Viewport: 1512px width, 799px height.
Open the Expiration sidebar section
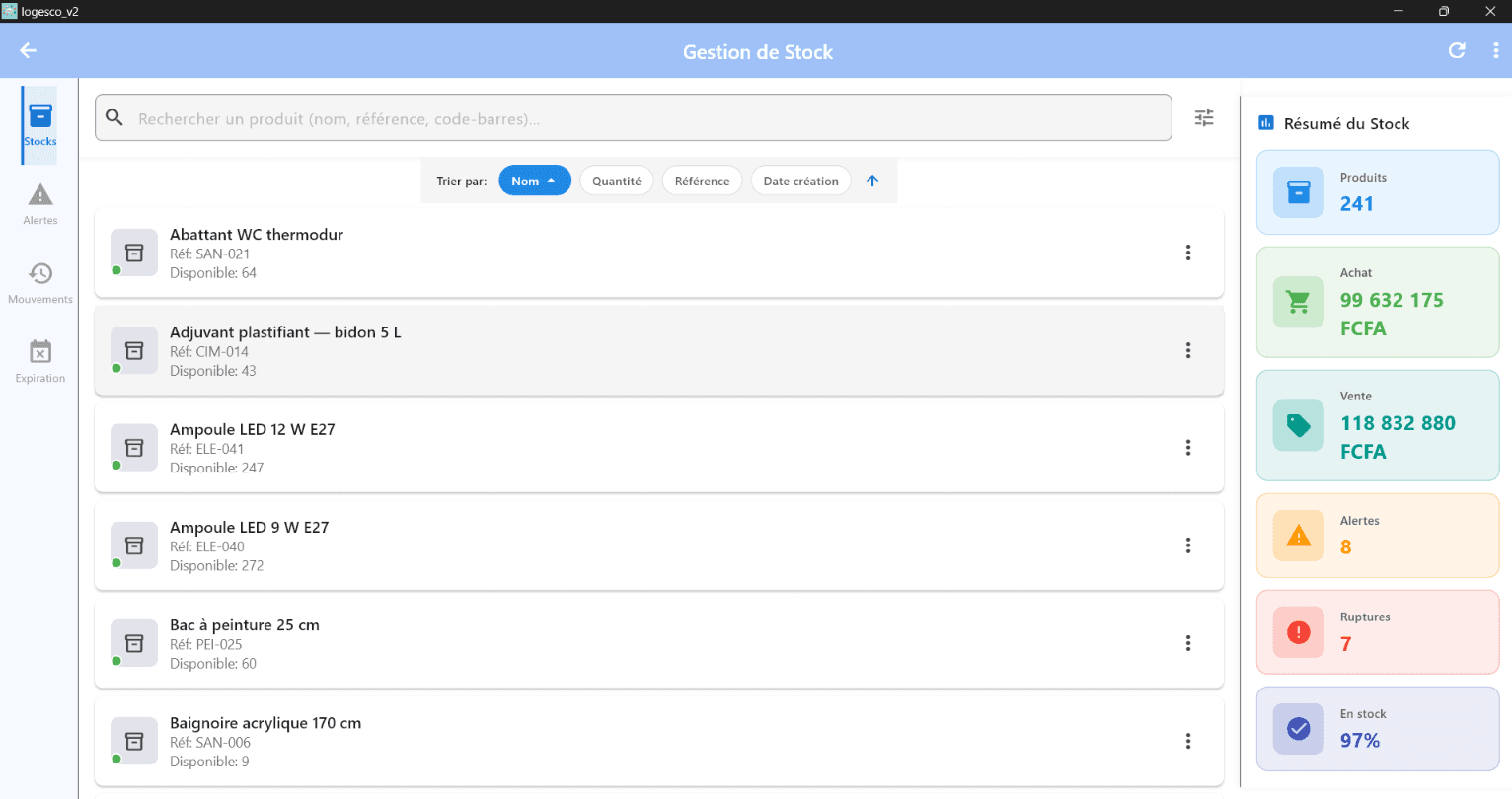point(40,362)
